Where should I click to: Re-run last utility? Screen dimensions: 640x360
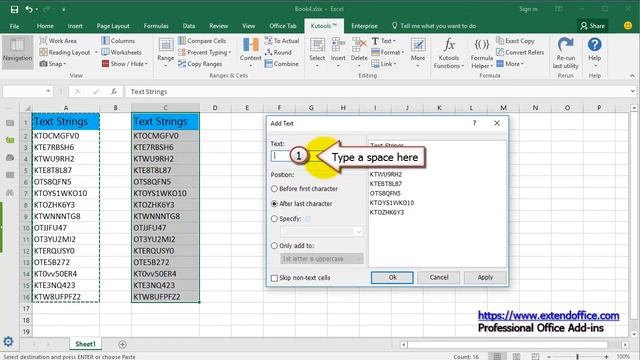(565, 53)
